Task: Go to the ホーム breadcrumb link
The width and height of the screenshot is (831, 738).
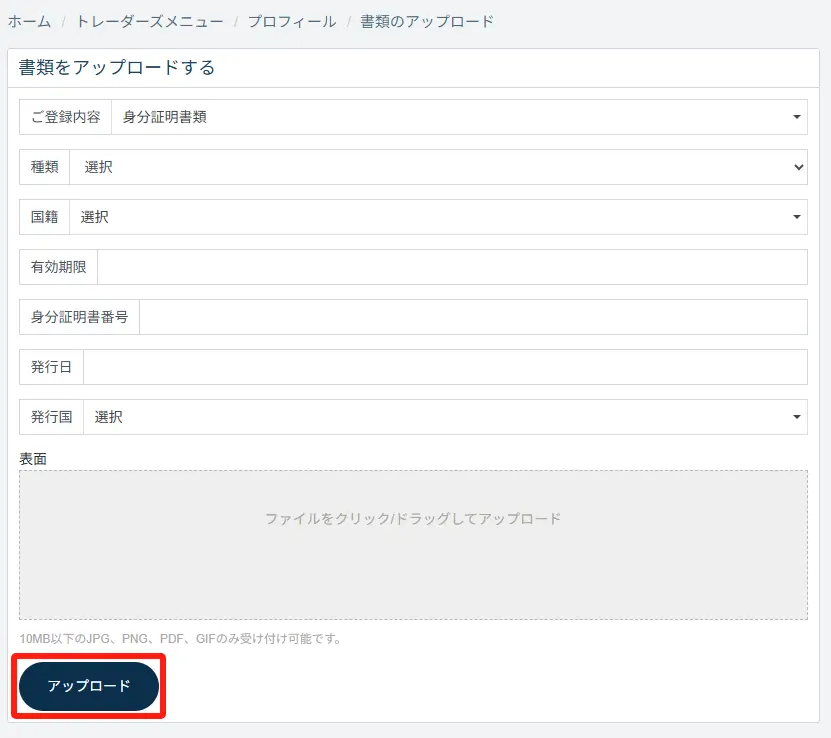Action: point(29,21)
